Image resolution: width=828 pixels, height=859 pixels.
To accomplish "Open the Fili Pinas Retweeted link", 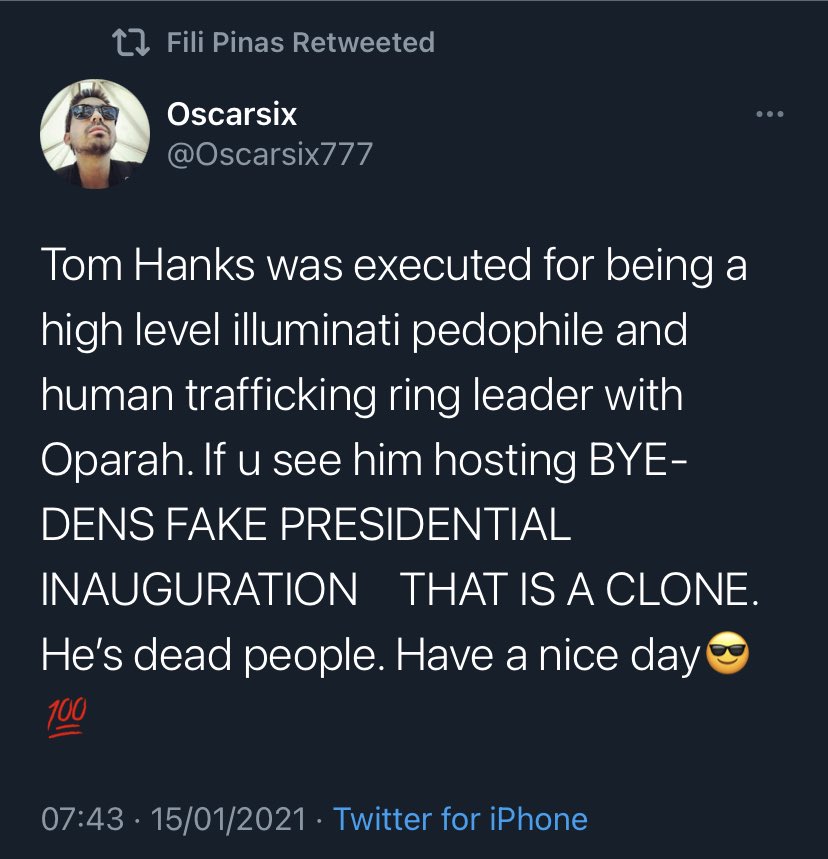I will pyautogui.click(x=300, y=43).
